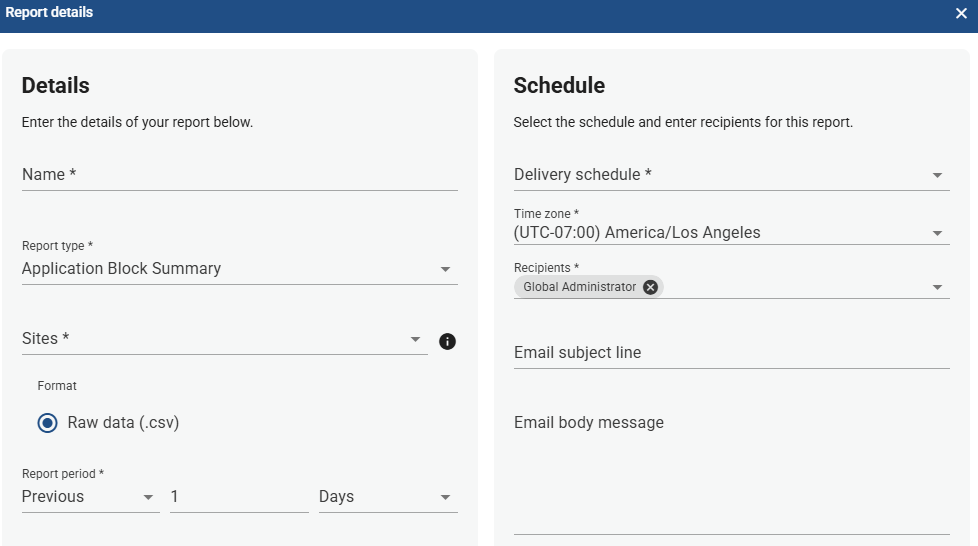Click the America/Los Angeles time zone text
The image size is (978, 546).
pos(682,233)
